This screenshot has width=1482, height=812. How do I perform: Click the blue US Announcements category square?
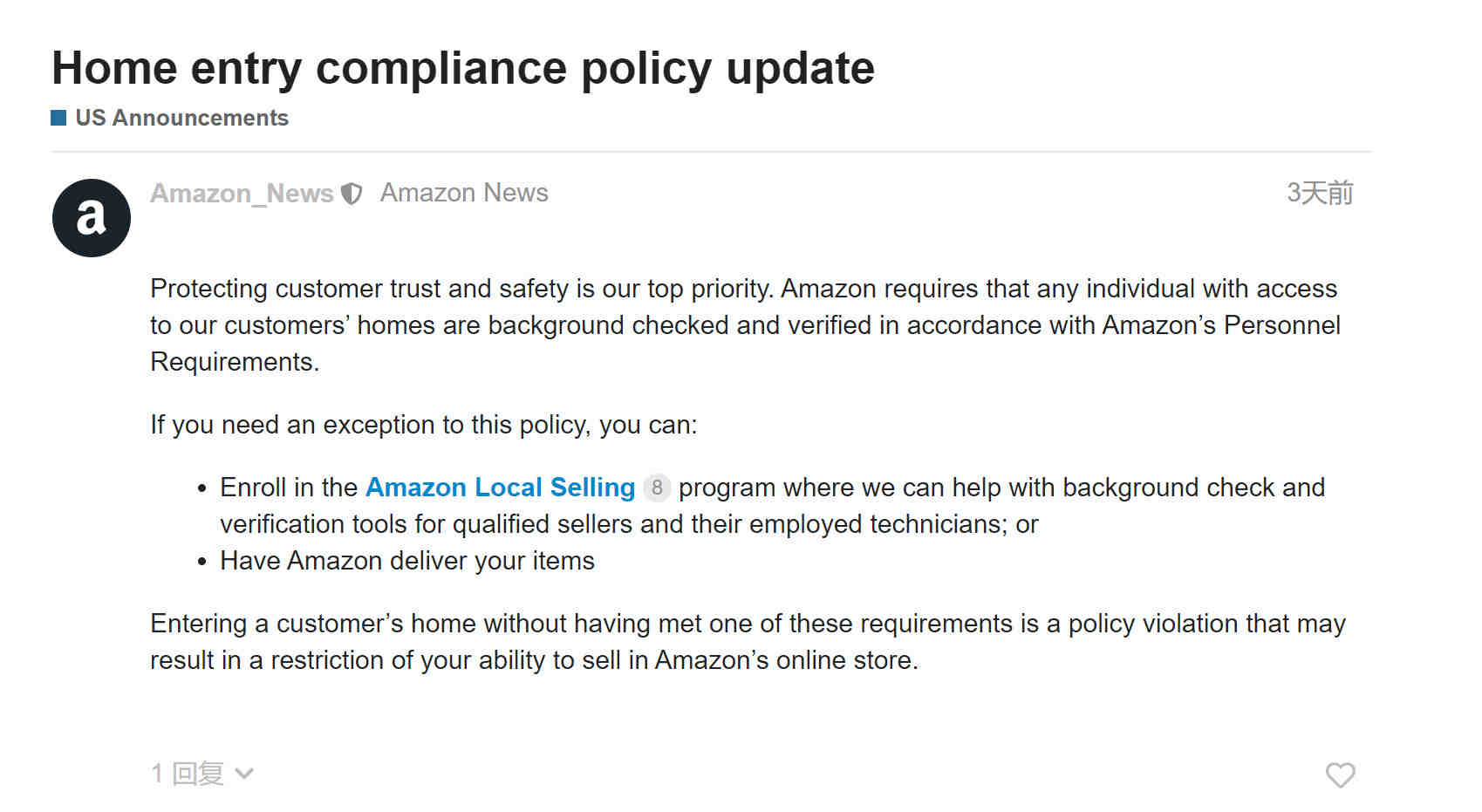(x=58, y=118)
